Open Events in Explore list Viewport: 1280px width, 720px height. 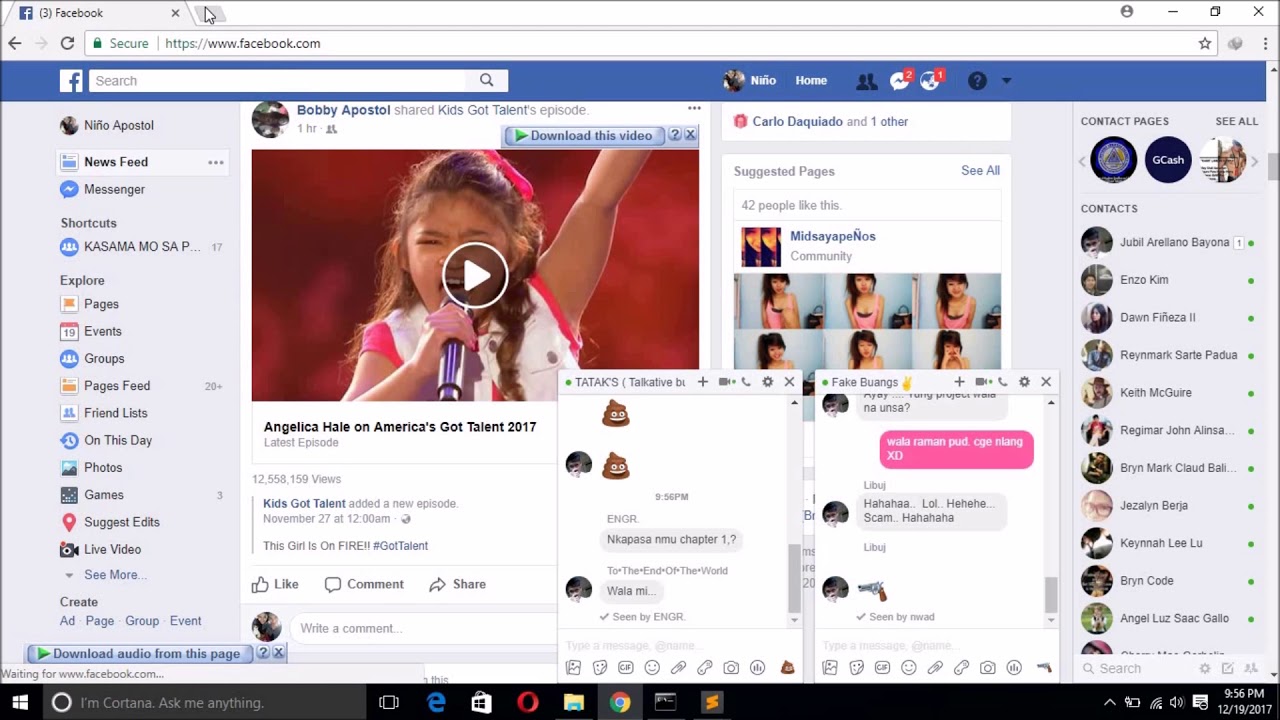click(x=102, y=331)
